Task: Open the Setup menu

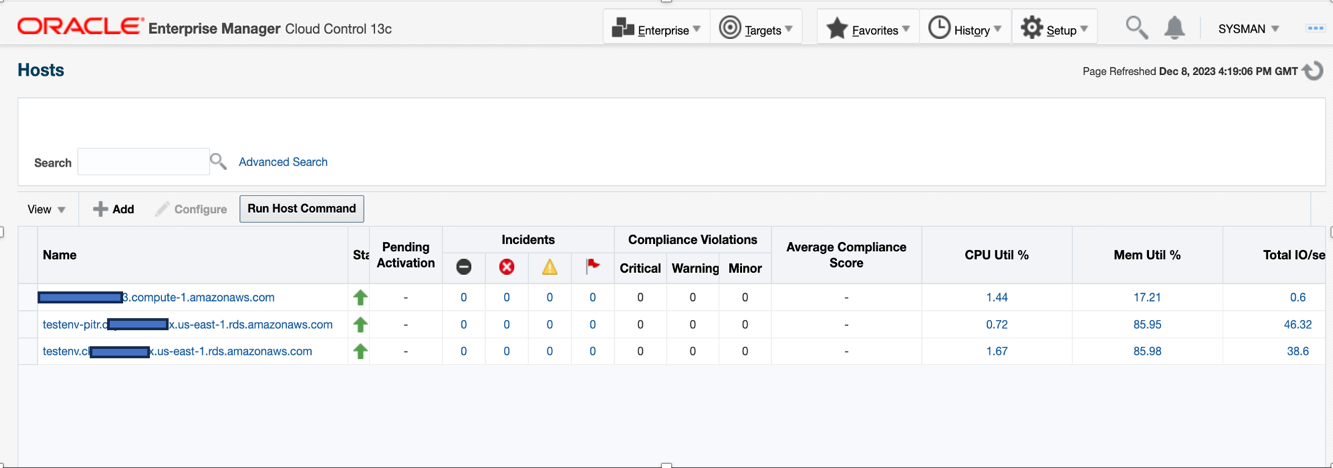Action: pos(1054,28)
